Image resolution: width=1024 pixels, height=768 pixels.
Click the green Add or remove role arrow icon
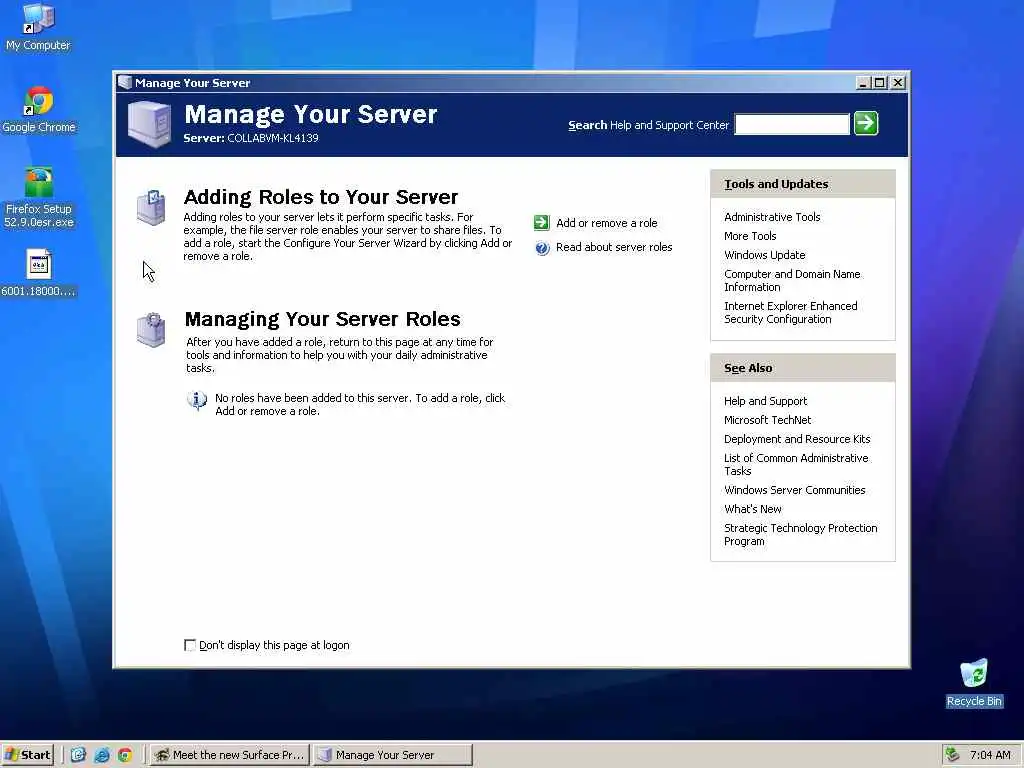click(x=542, y=223)
